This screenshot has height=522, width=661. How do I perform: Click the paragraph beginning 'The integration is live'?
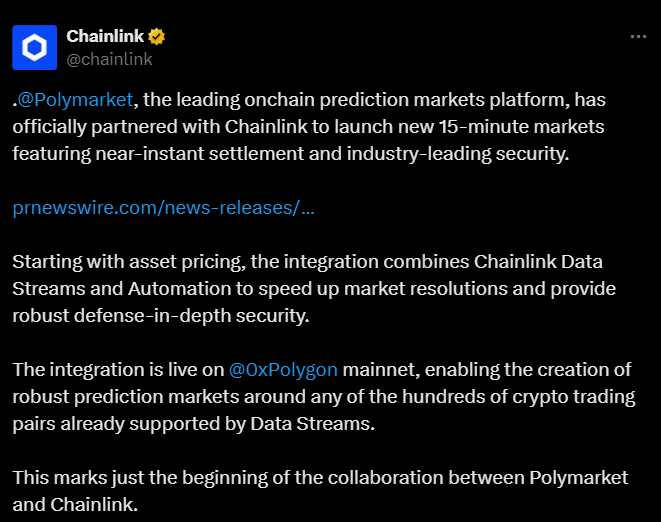tap(324, 397)
